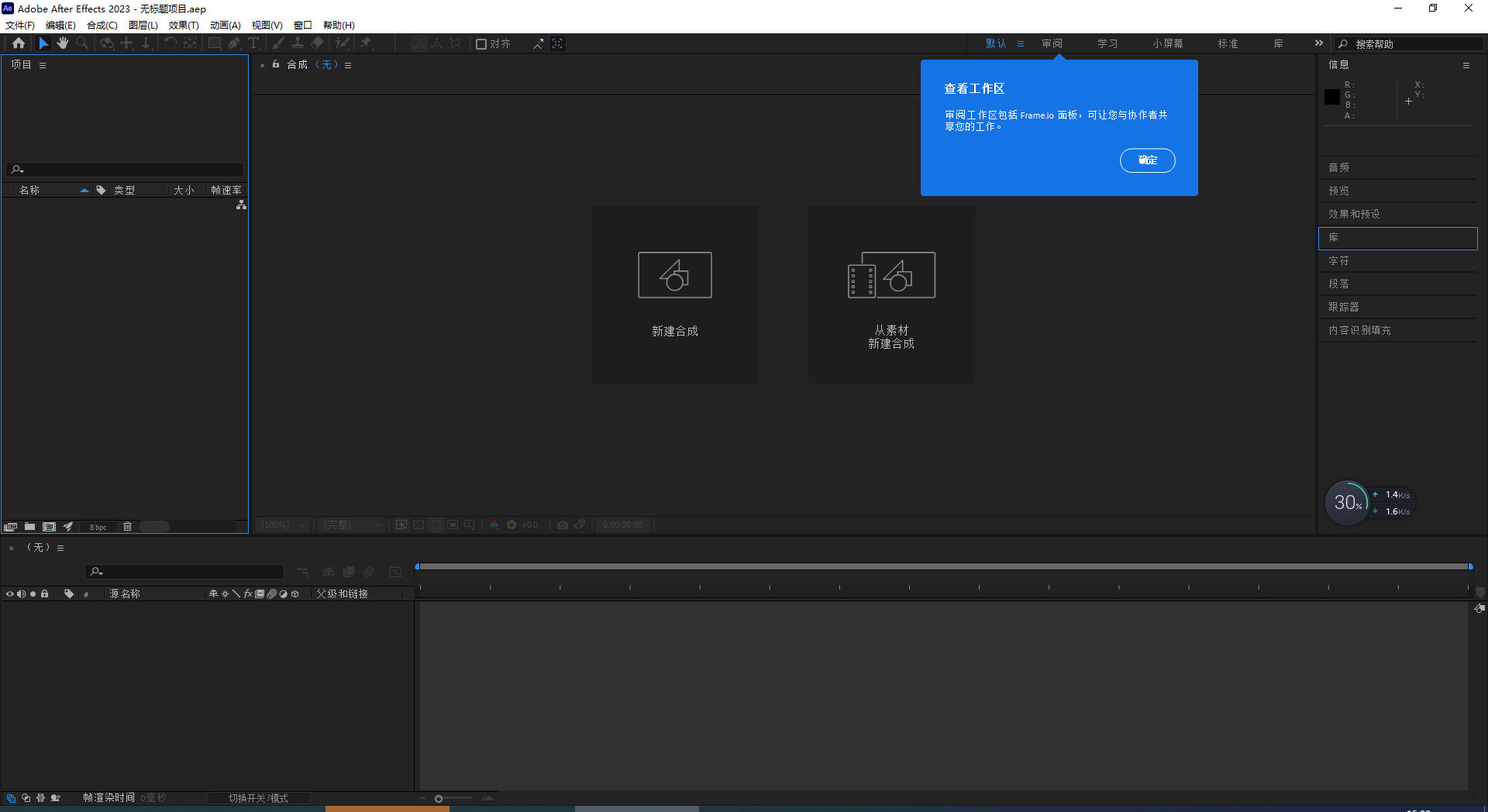
Task: Open the 文件(F) menu
Action: click(x=20, y=26)
